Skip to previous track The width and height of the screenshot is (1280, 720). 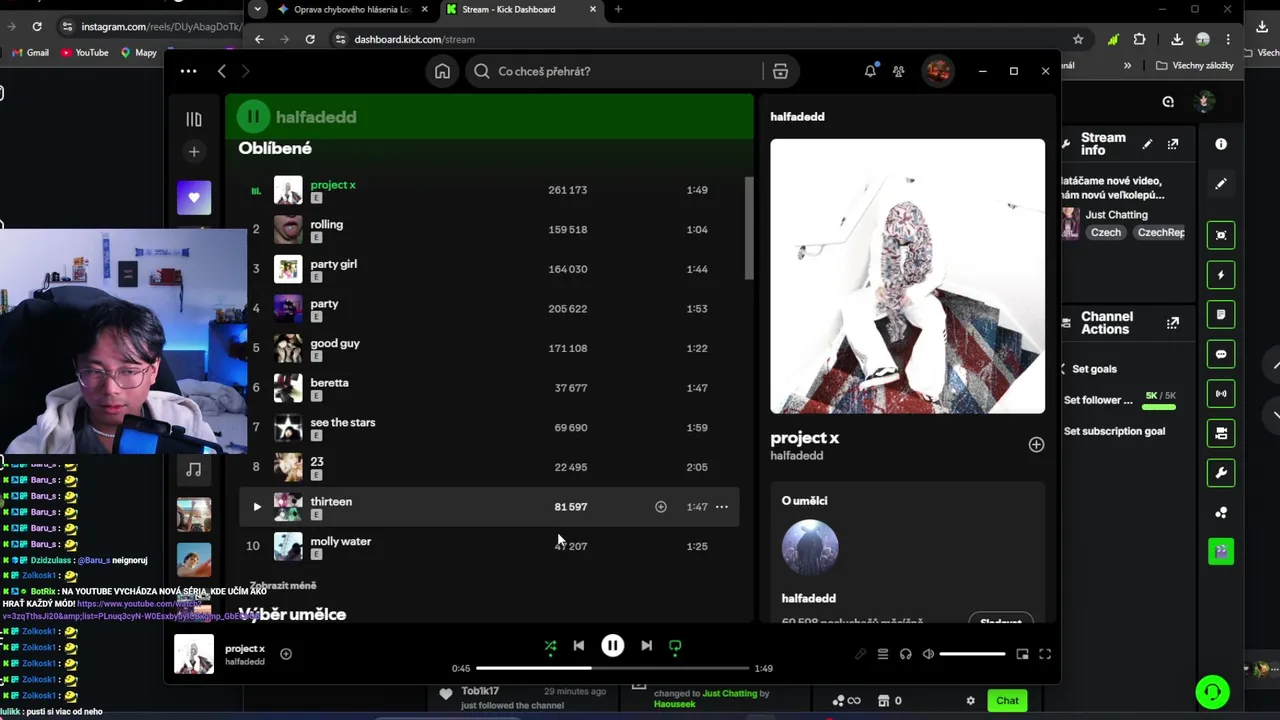(579, 646)
